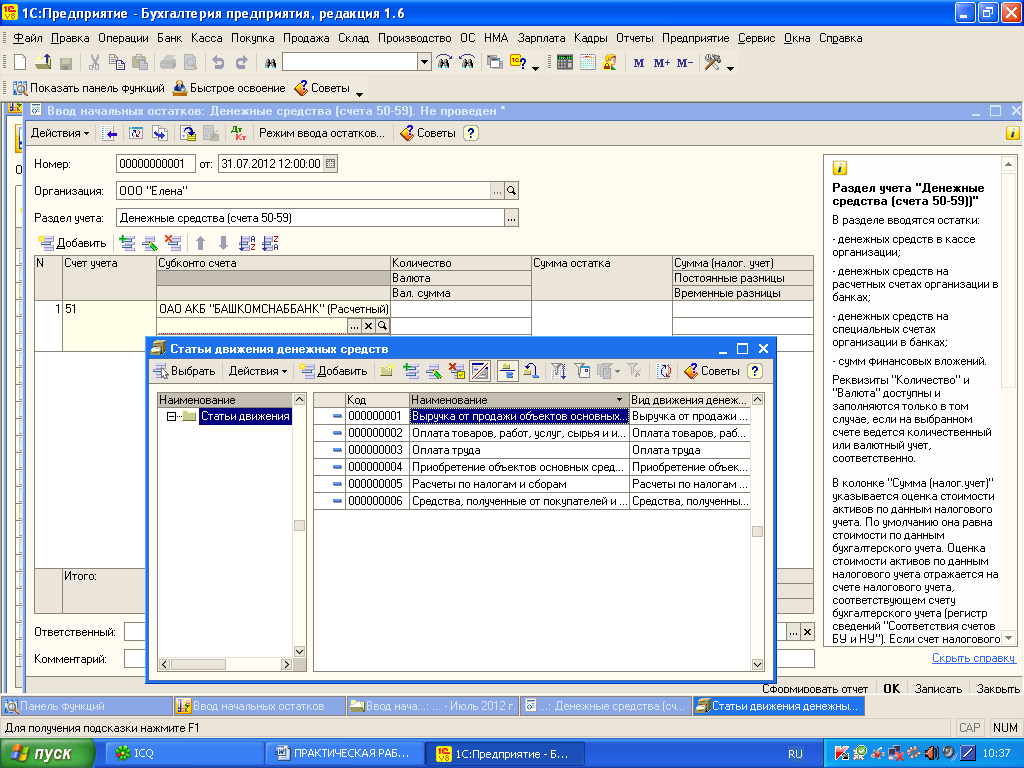This screenshot has height=768, width=1024.
Task: Open the date picker next to 31.07.2012
Action: coord(330,164)
